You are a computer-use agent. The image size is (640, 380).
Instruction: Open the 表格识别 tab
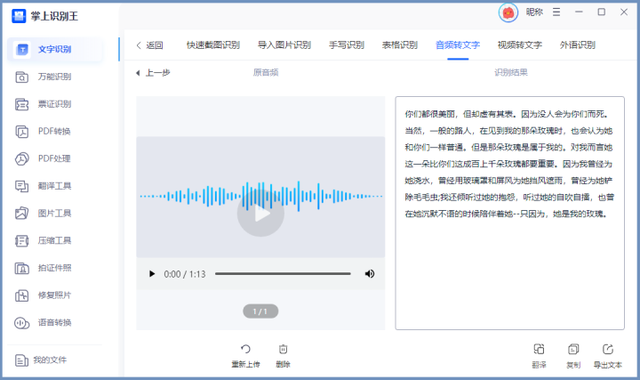click(x=400, y=45)
